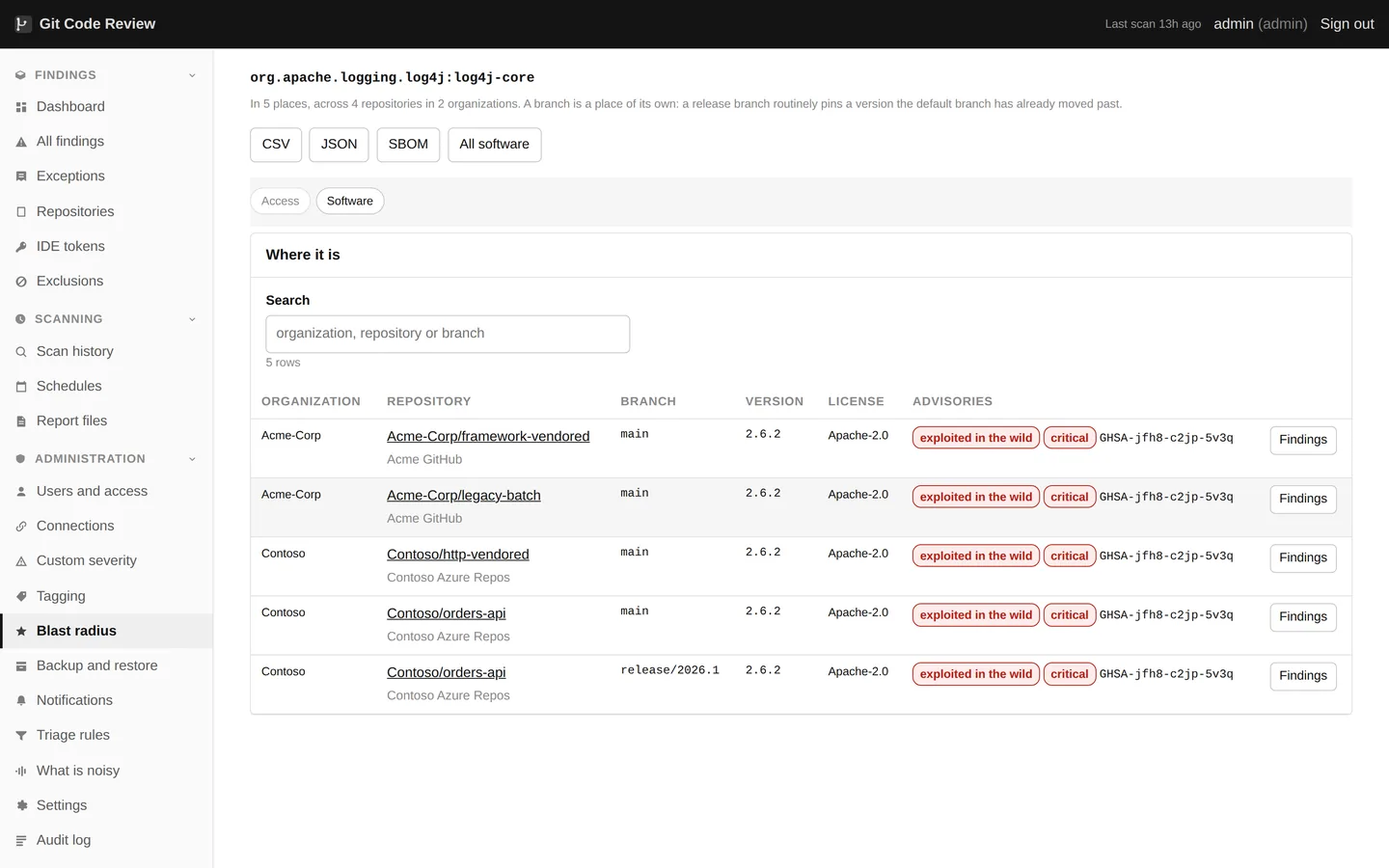Image resolution: width=1389 pixels, height=868 pixels.
Task: Click the Exceptions icon in sidebar
Action: [21, 176]
